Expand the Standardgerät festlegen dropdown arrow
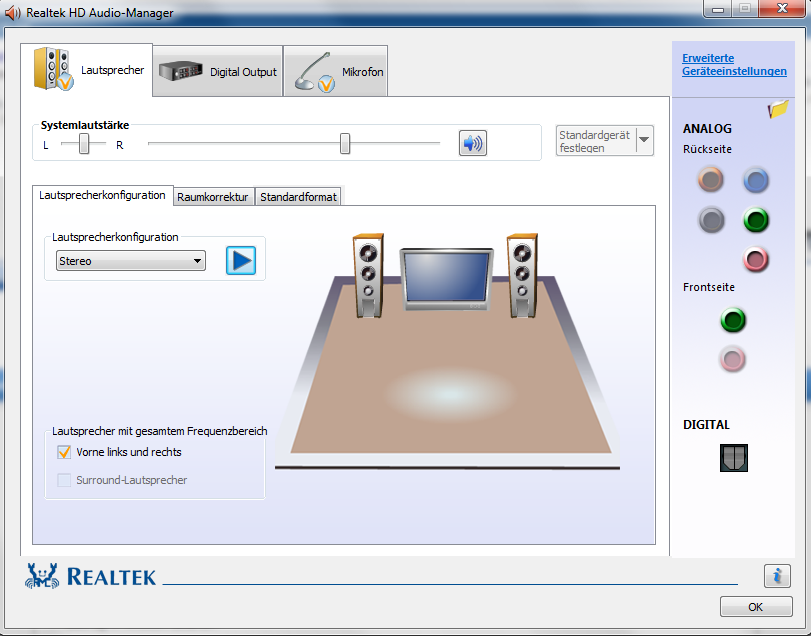The image size is (811, 636). pyautogui.click(x=644, y=140)
